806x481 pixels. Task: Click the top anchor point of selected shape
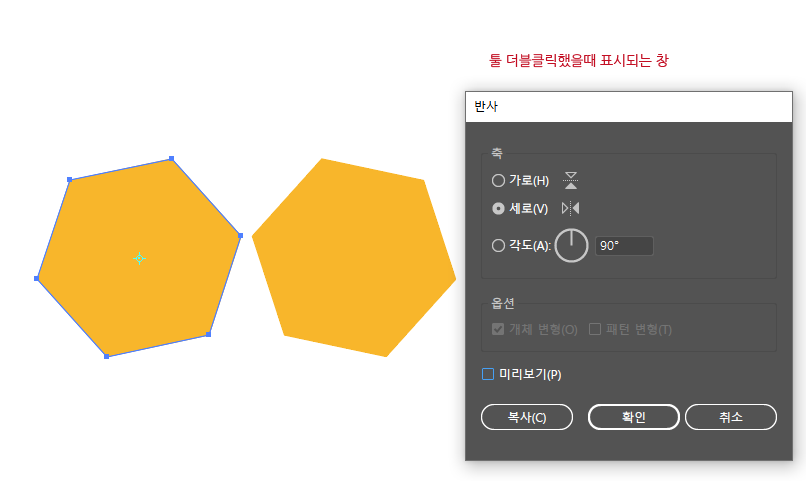point(172,158)
